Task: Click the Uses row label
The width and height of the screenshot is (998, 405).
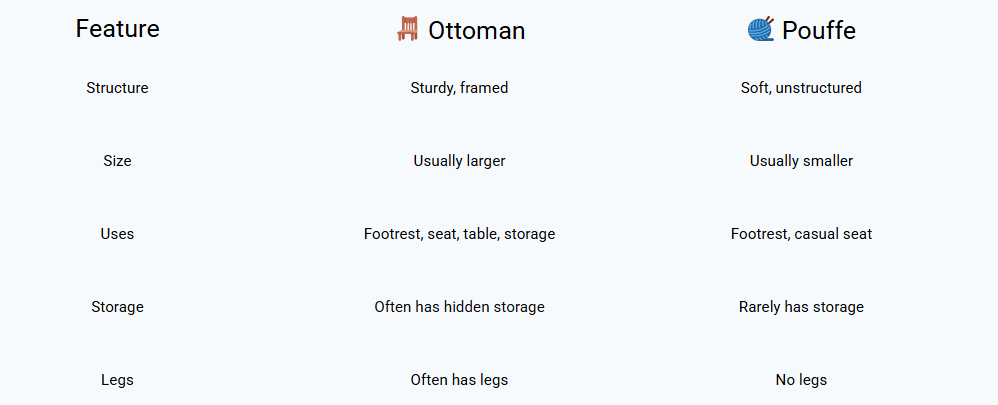Action: [117, 234]
